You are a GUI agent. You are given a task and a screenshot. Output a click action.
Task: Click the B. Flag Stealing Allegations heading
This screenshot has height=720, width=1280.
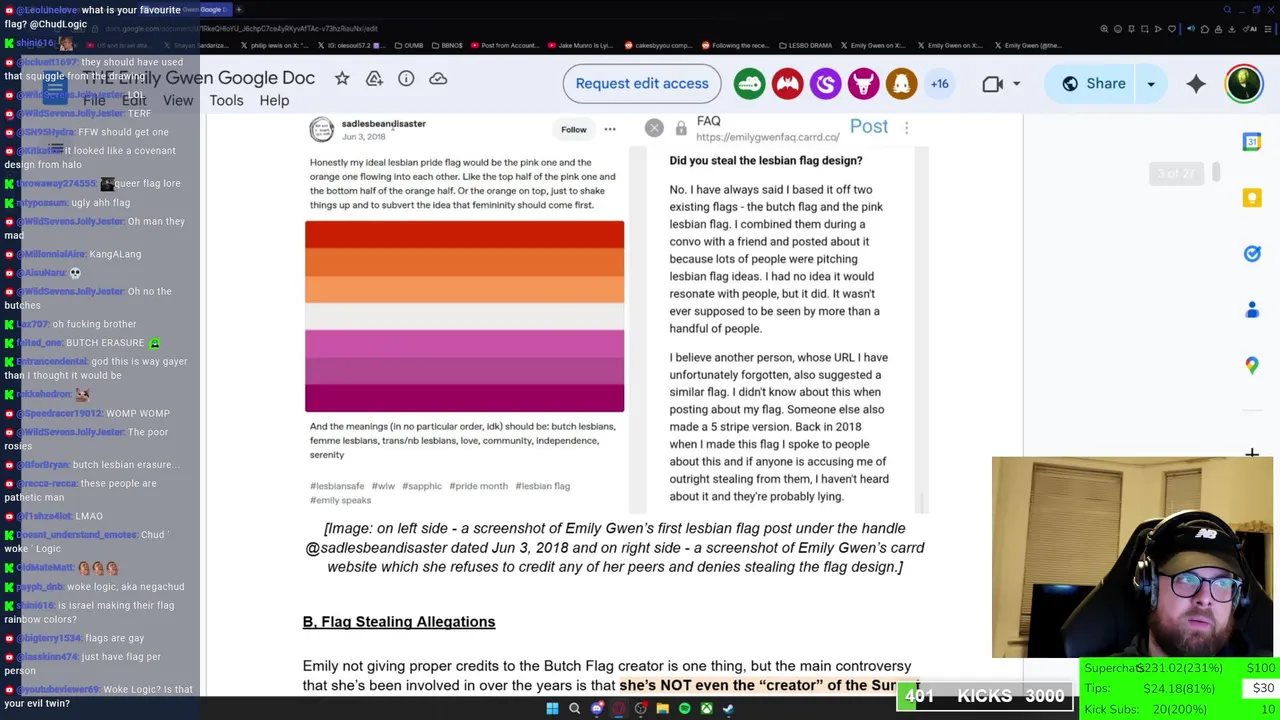tap(399, 622)
